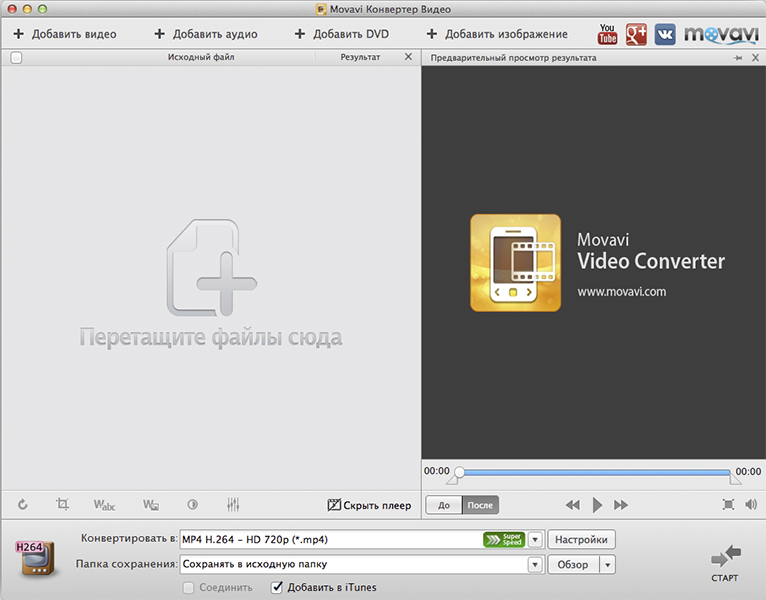Open the audio levels equalizer icon
The image size is (766, 600).
[x=233, y=505]
